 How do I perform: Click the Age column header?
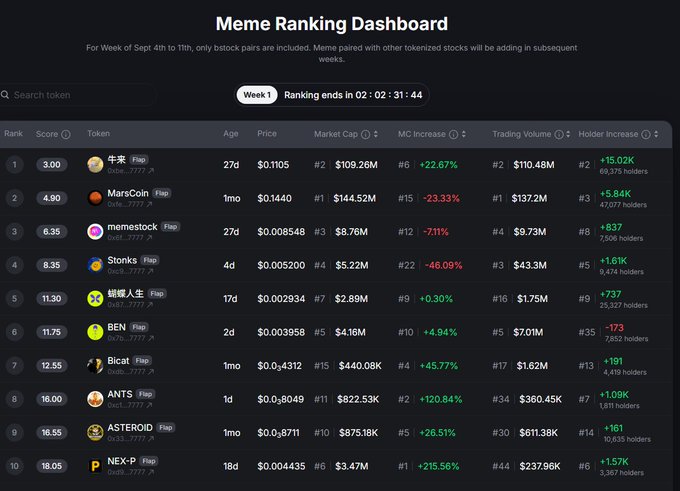click(231, 134)
